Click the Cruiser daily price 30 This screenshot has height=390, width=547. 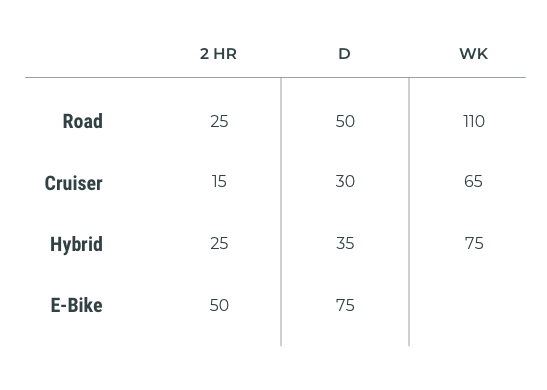point(345,181)
